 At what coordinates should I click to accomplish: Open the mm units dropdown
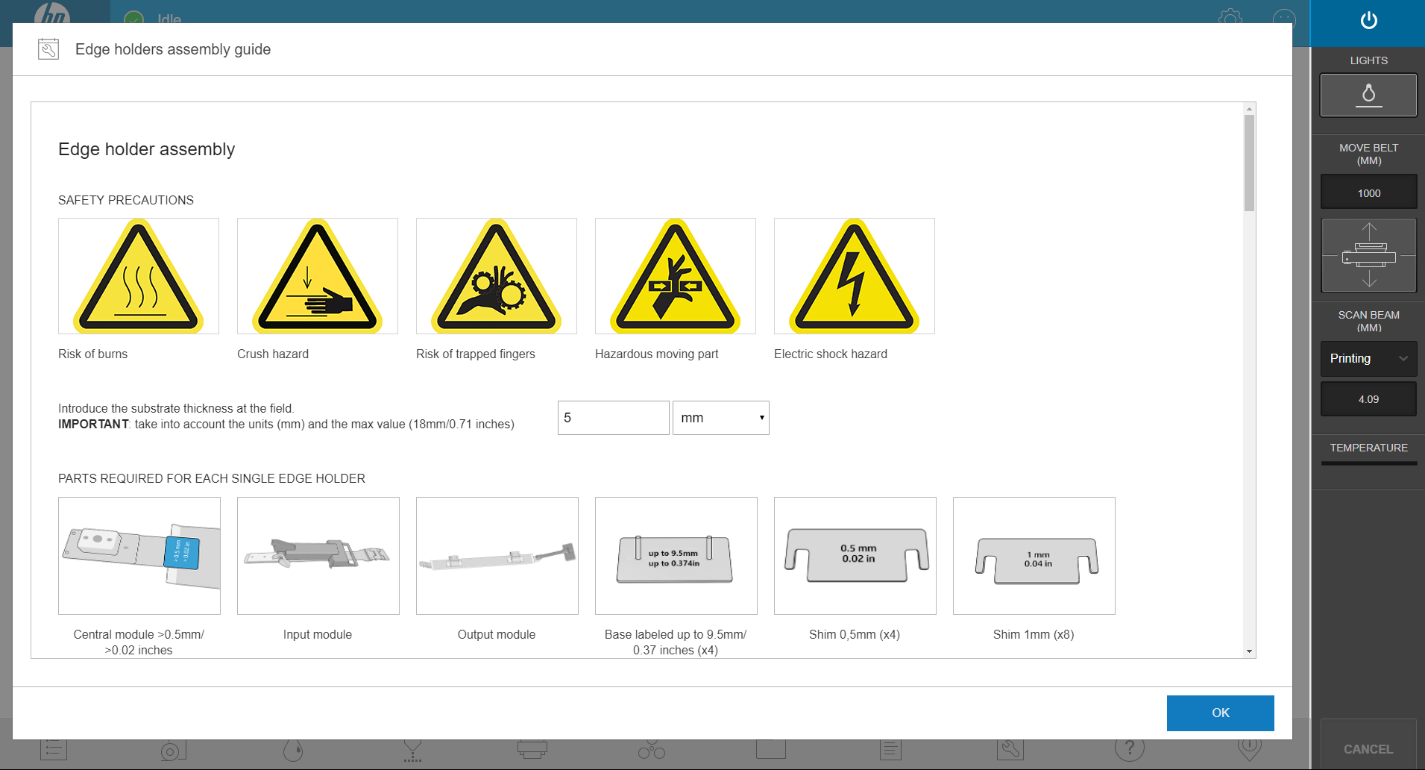click(720, 418)
